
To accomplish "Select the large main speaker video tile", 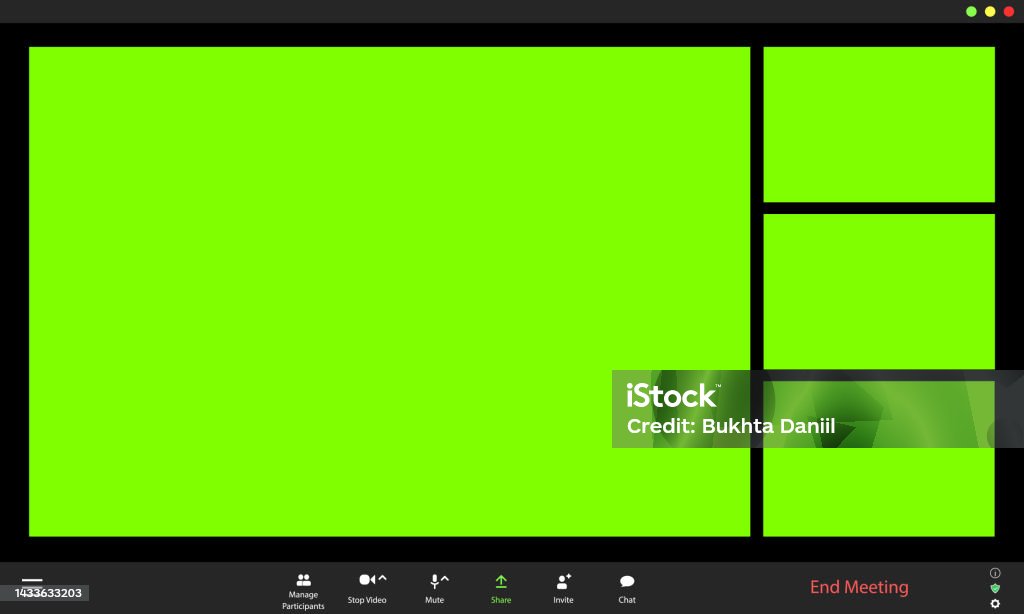I will click(389, 291).
